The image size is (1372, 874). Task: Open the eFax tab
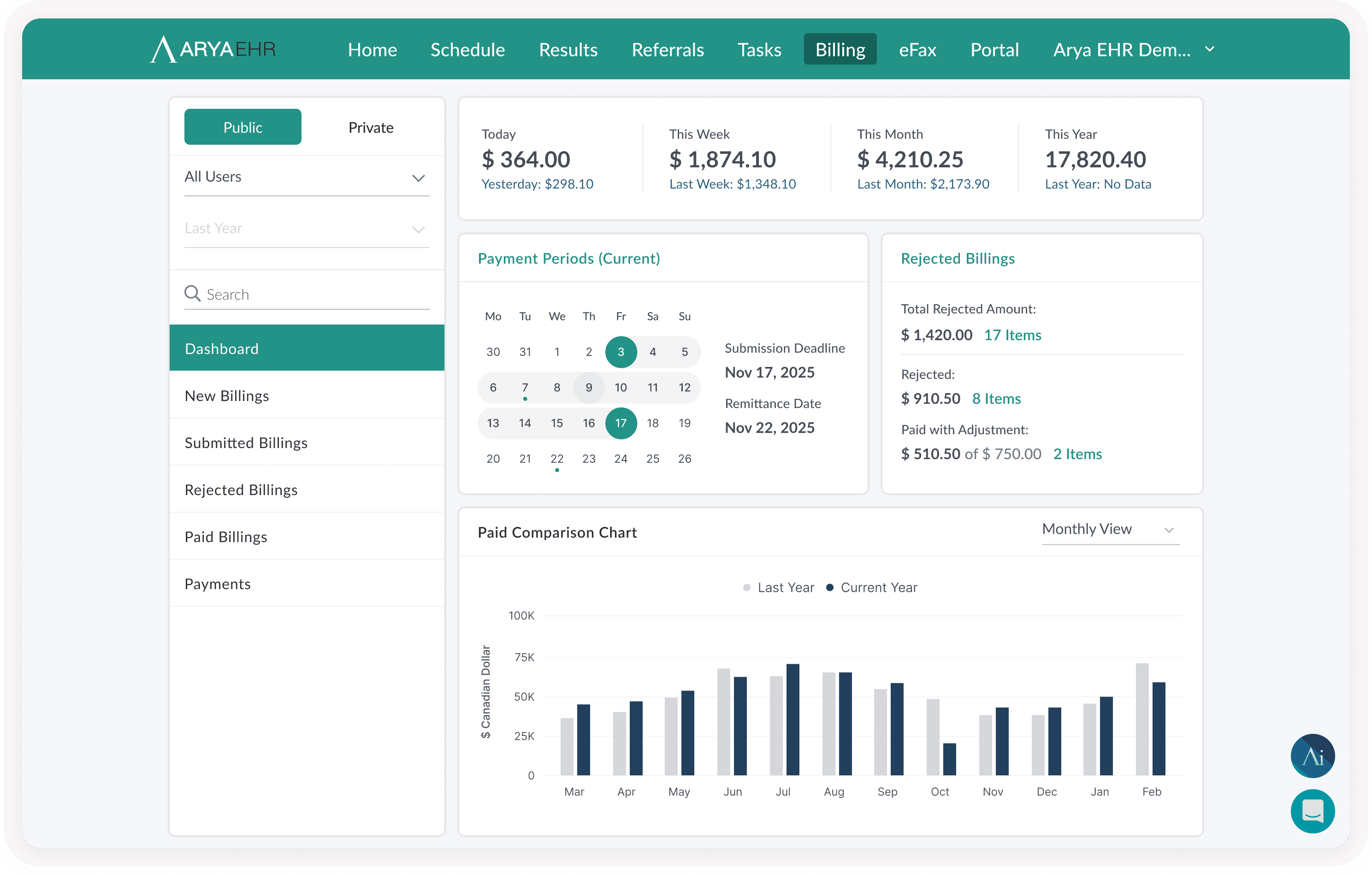(917, 50)
